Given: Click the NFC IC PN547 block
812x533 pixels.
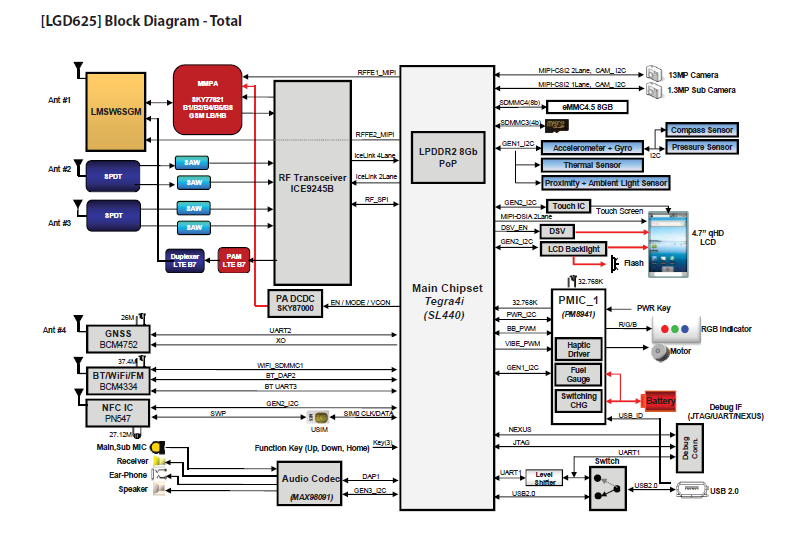Looking at the screenshot, I should (x=118, y=413).
